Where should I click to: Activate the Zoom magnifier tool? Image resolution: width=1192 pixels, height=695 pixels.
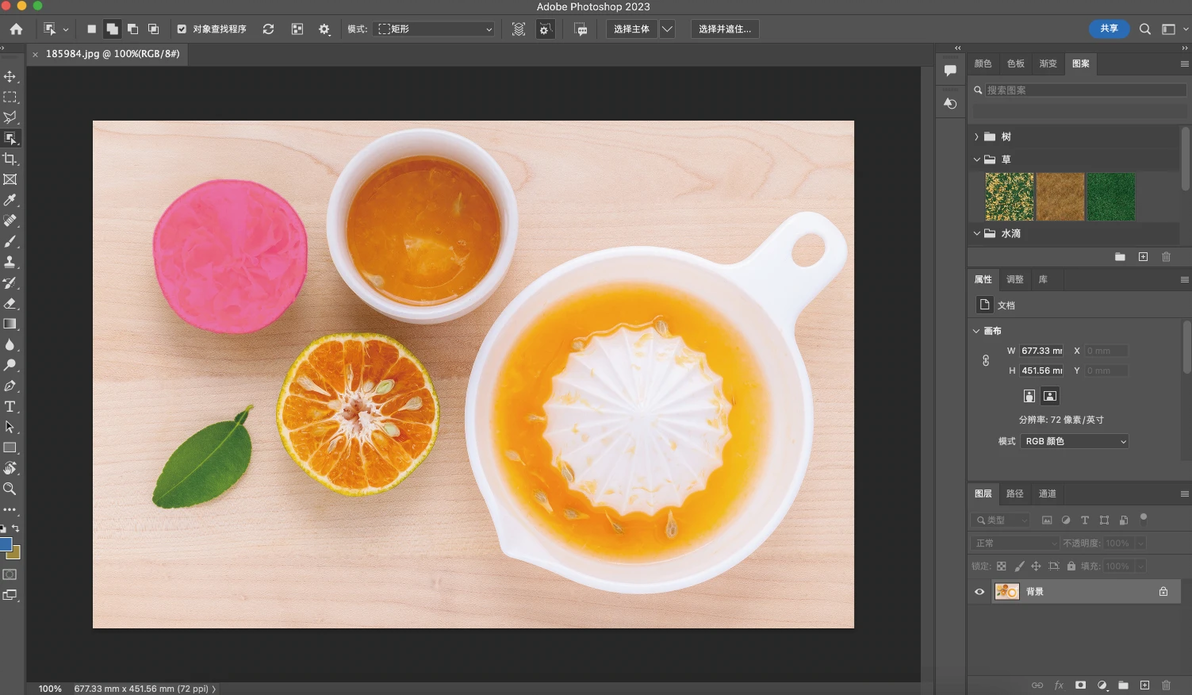[x=10, y=489]
